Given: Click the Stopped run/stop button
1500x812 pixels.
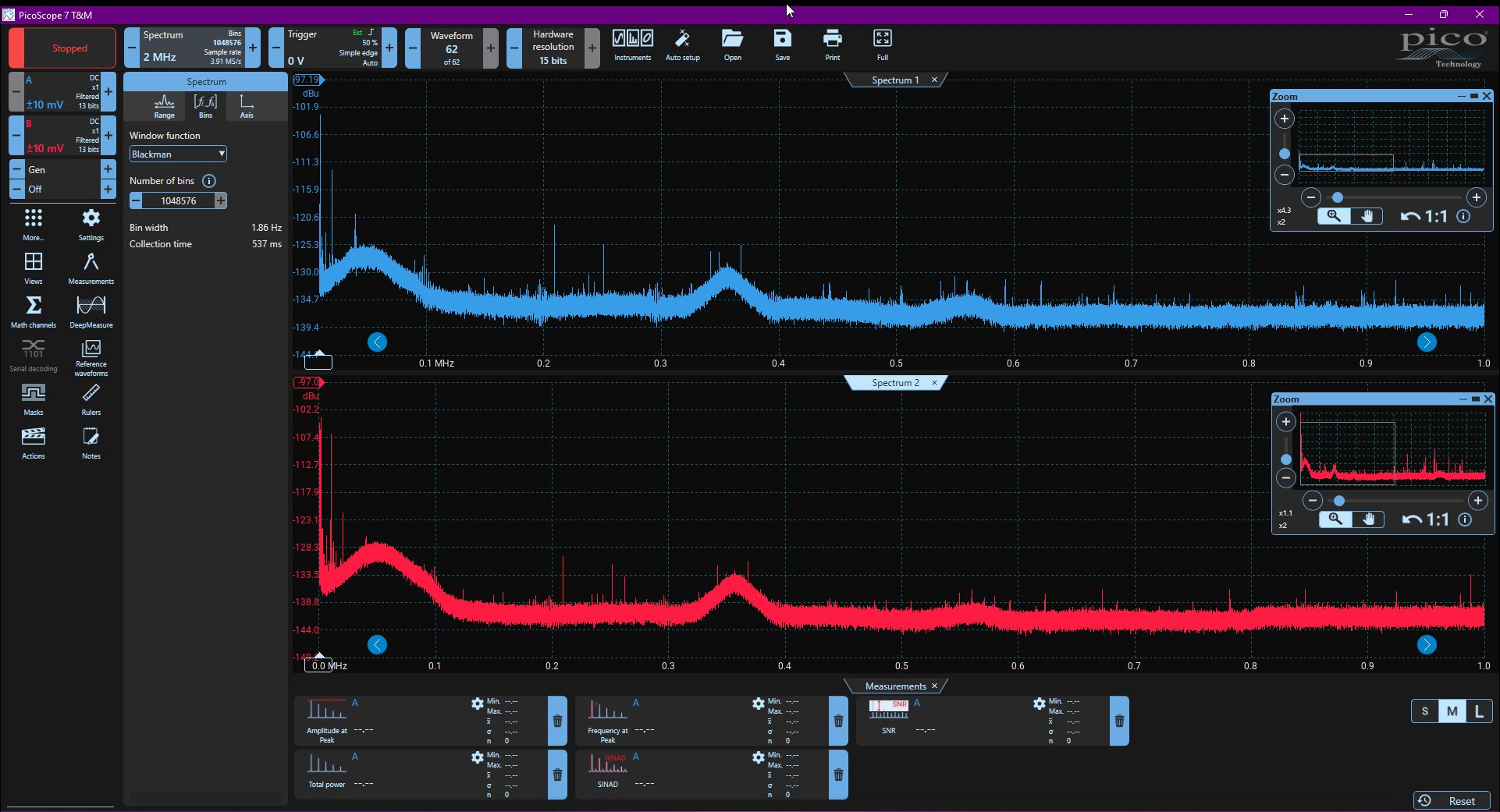Looking at the screenshot, I should [x=62, y=48].
